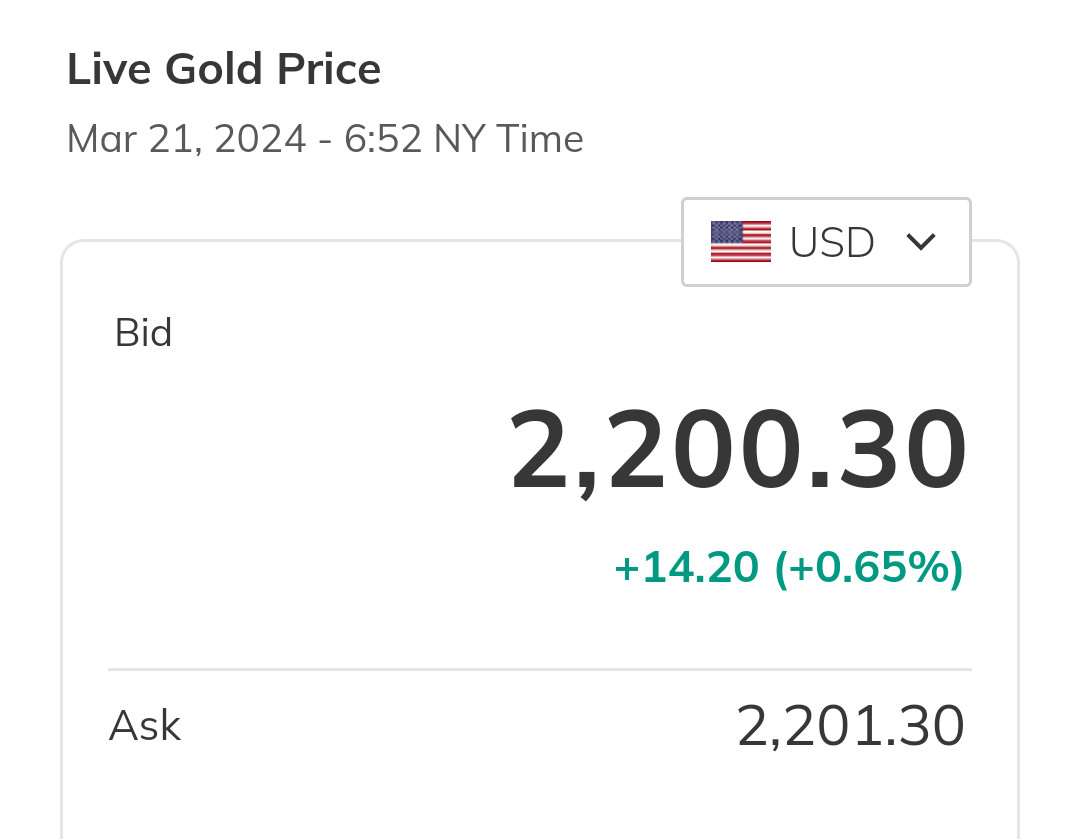
Task: Select the 2,201.30 ask price
Action: pyautogui.click(x=850, y=726)
